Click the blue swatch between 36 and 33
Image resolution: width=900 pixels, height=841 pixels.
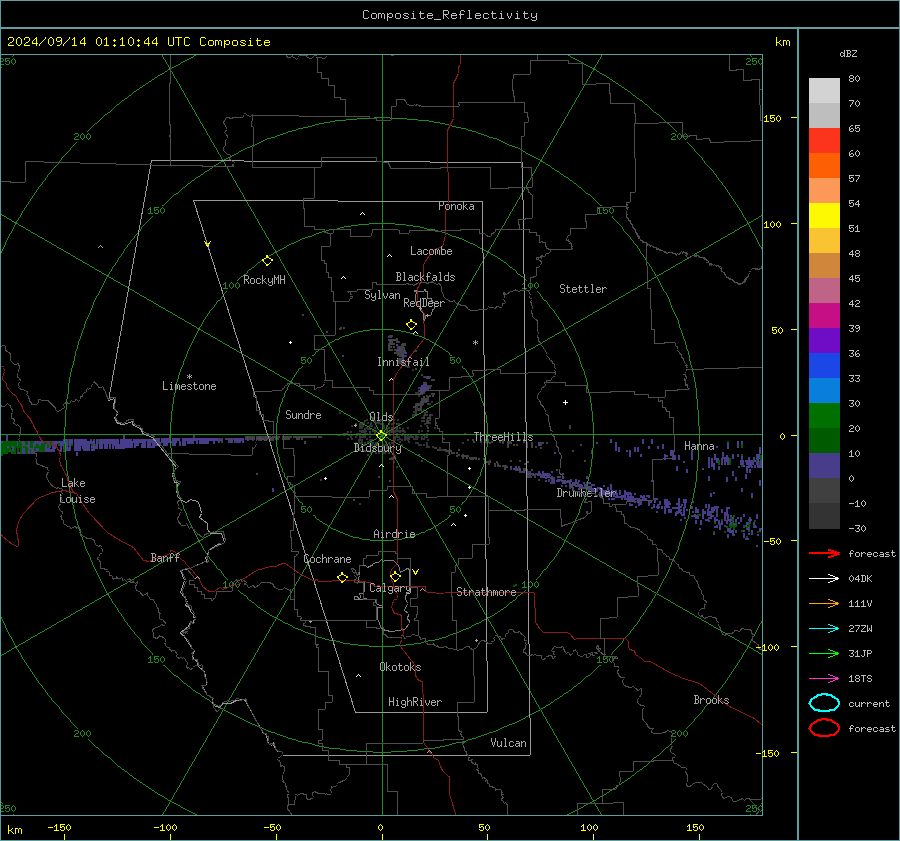824,366
